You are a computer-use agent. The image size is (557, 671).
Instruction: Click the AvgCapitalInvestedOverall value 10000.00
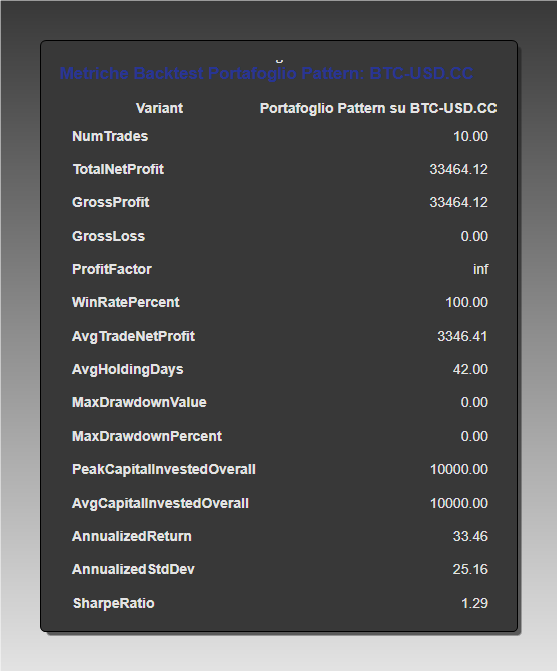click(x=459, y=503)
